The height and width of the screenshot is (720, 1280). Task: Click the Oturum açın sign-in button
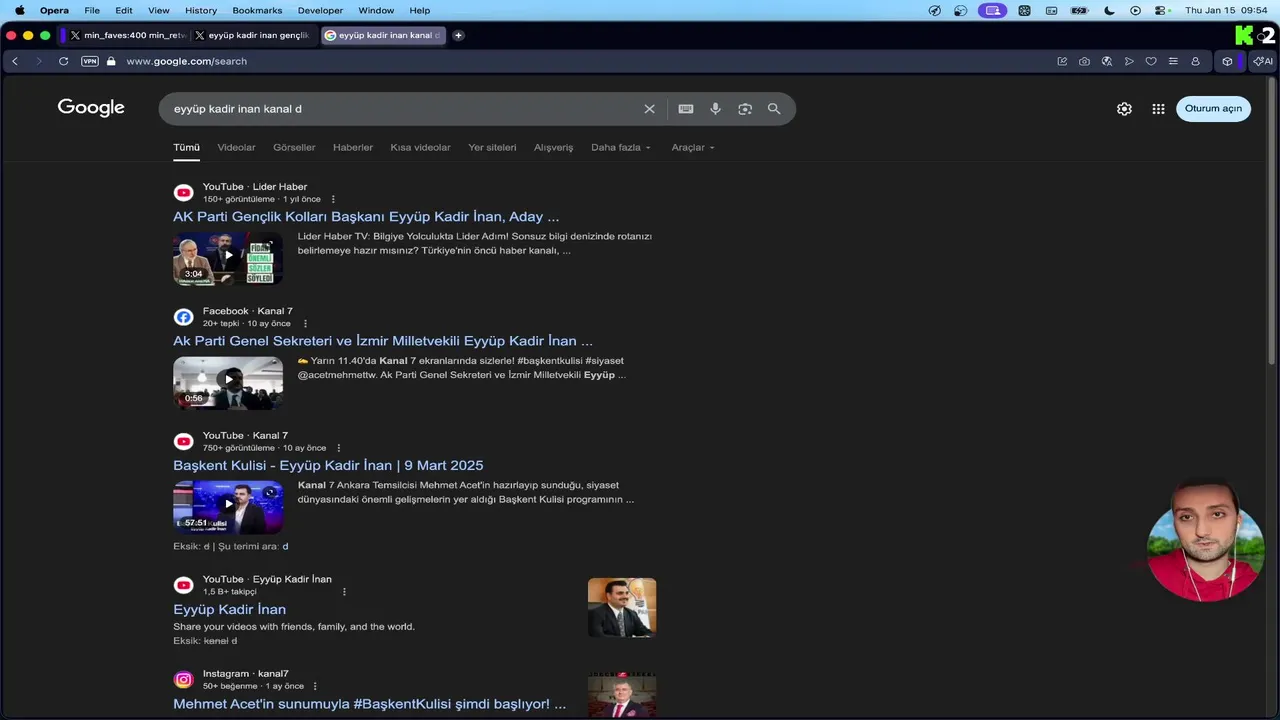pyautogui.click(x=1213, y=109)
